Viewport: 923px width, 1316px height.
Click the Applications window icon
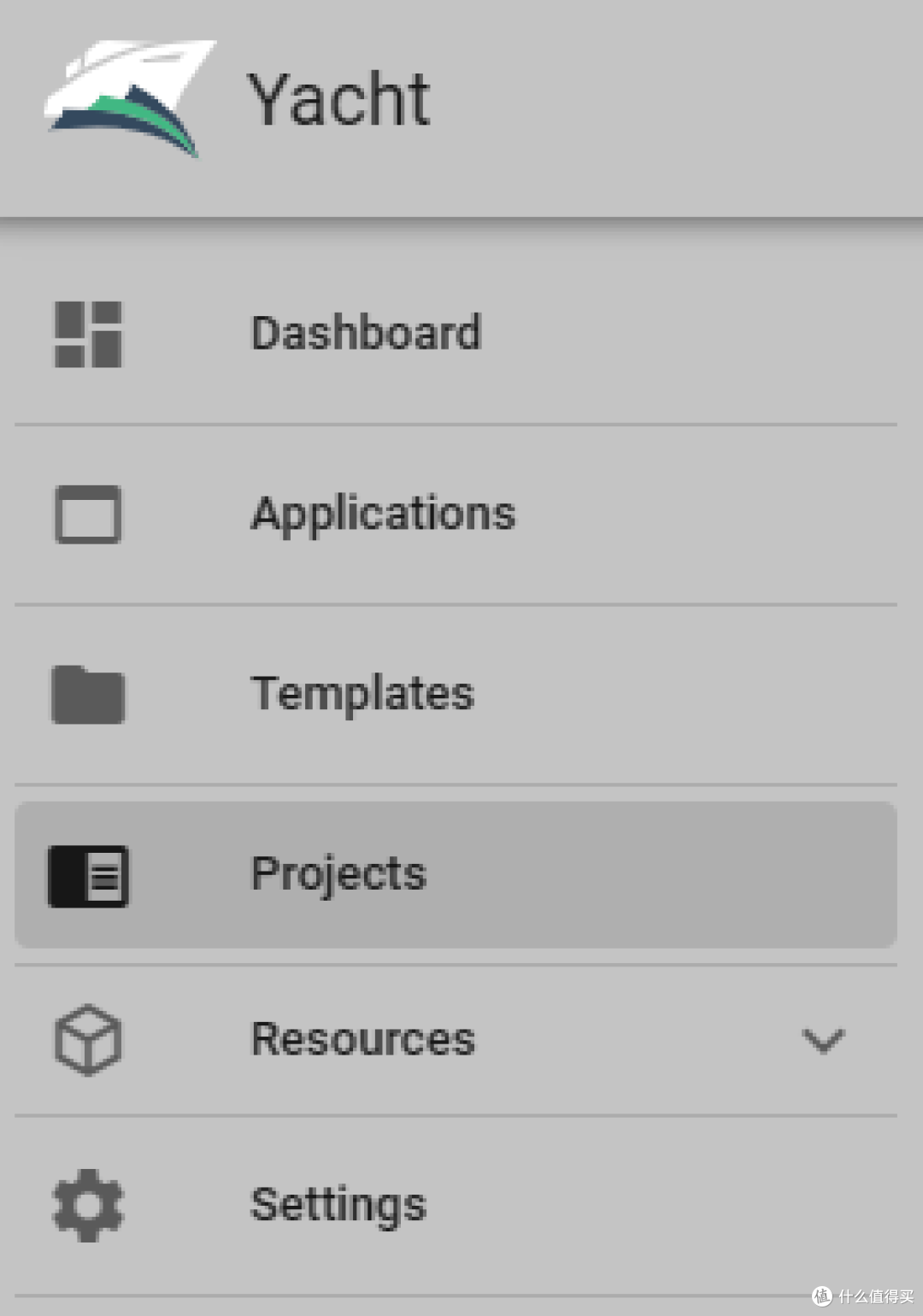click(x=88, y=514)
